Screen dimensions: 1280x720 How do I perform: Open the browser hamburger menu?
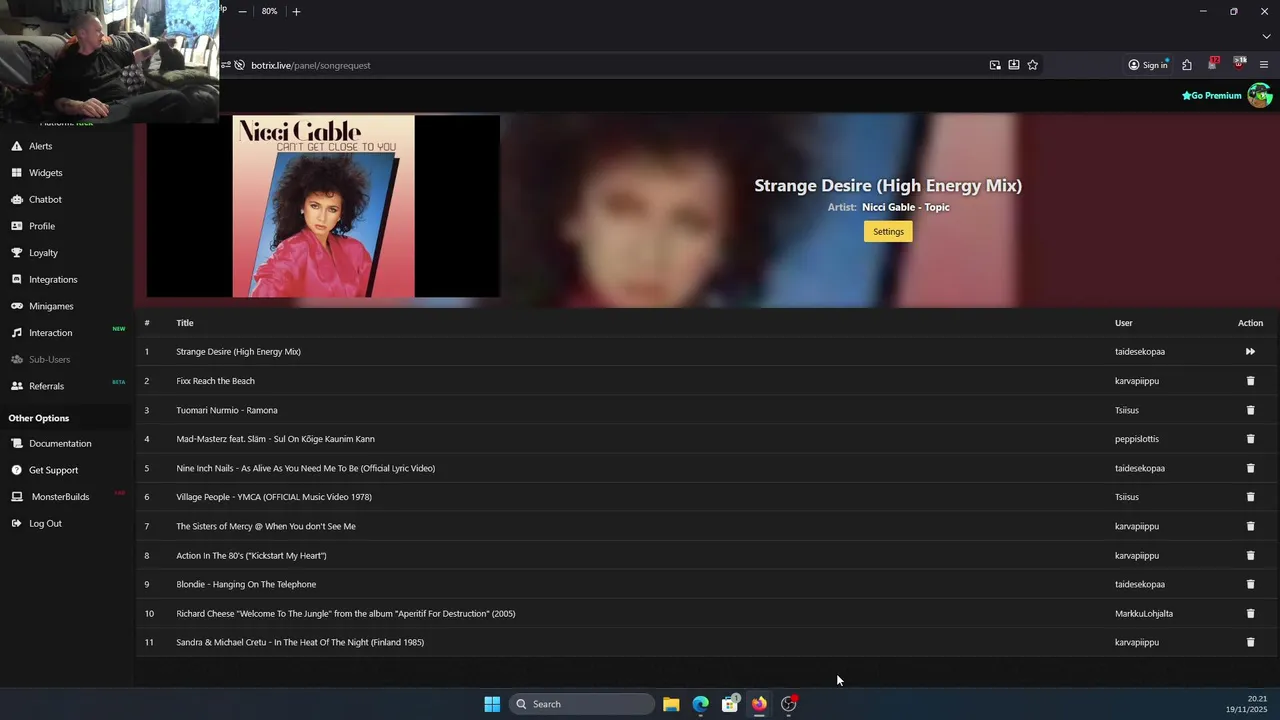click(1264, 65)
